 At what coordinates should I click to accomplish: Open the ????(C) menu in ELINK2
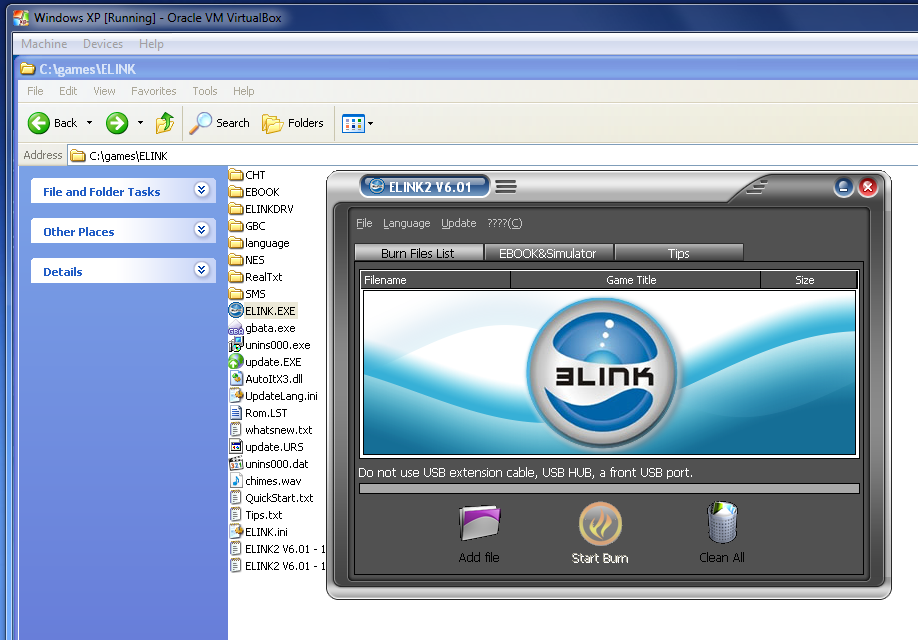504,223
